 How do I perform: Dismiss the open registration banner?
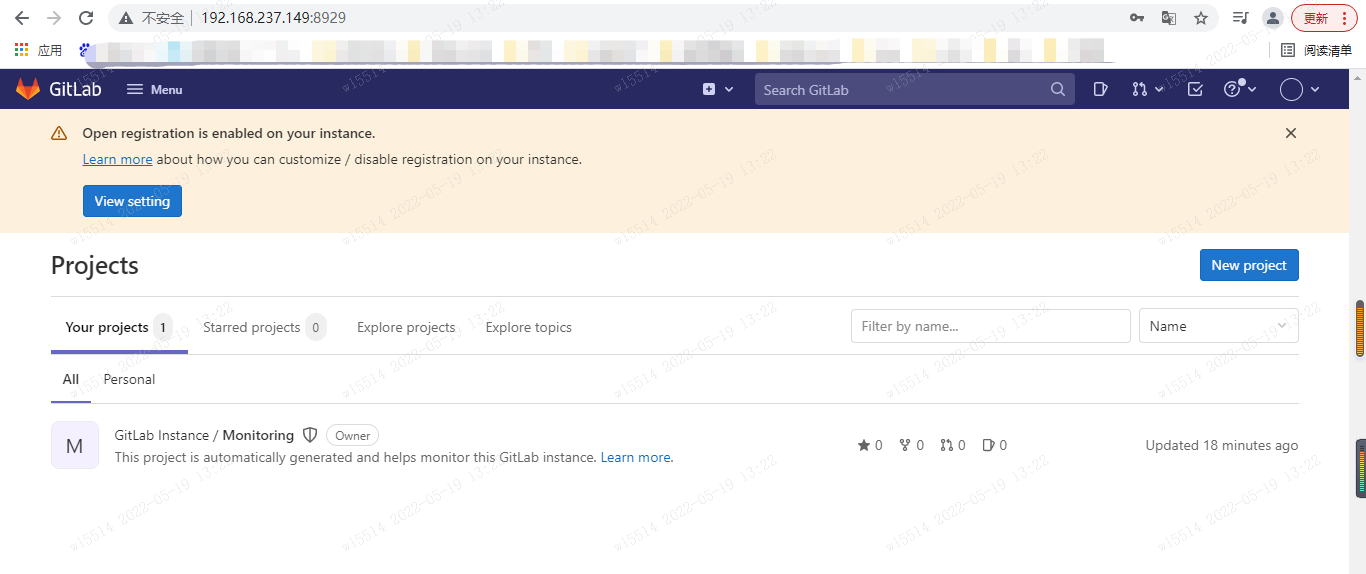click(x=1291, y=133)
